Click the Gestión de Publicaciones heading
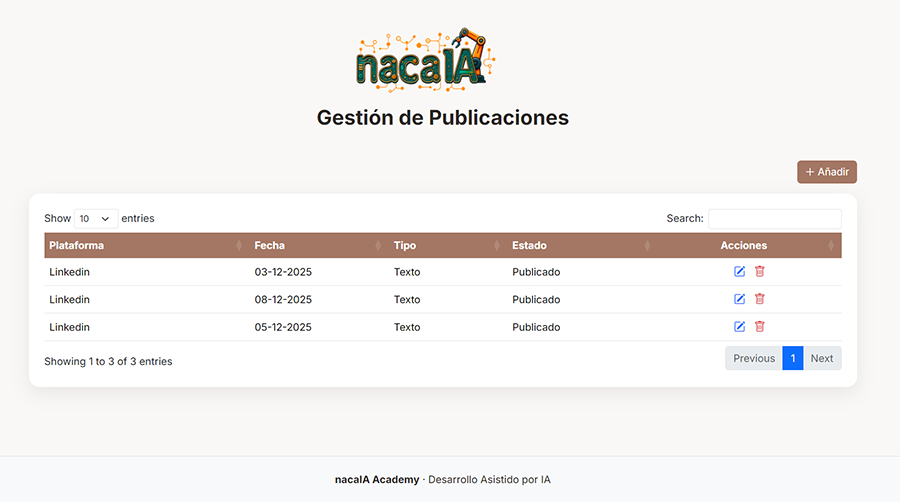The width and height of the screenshot is (900, 502). [443, 118]
